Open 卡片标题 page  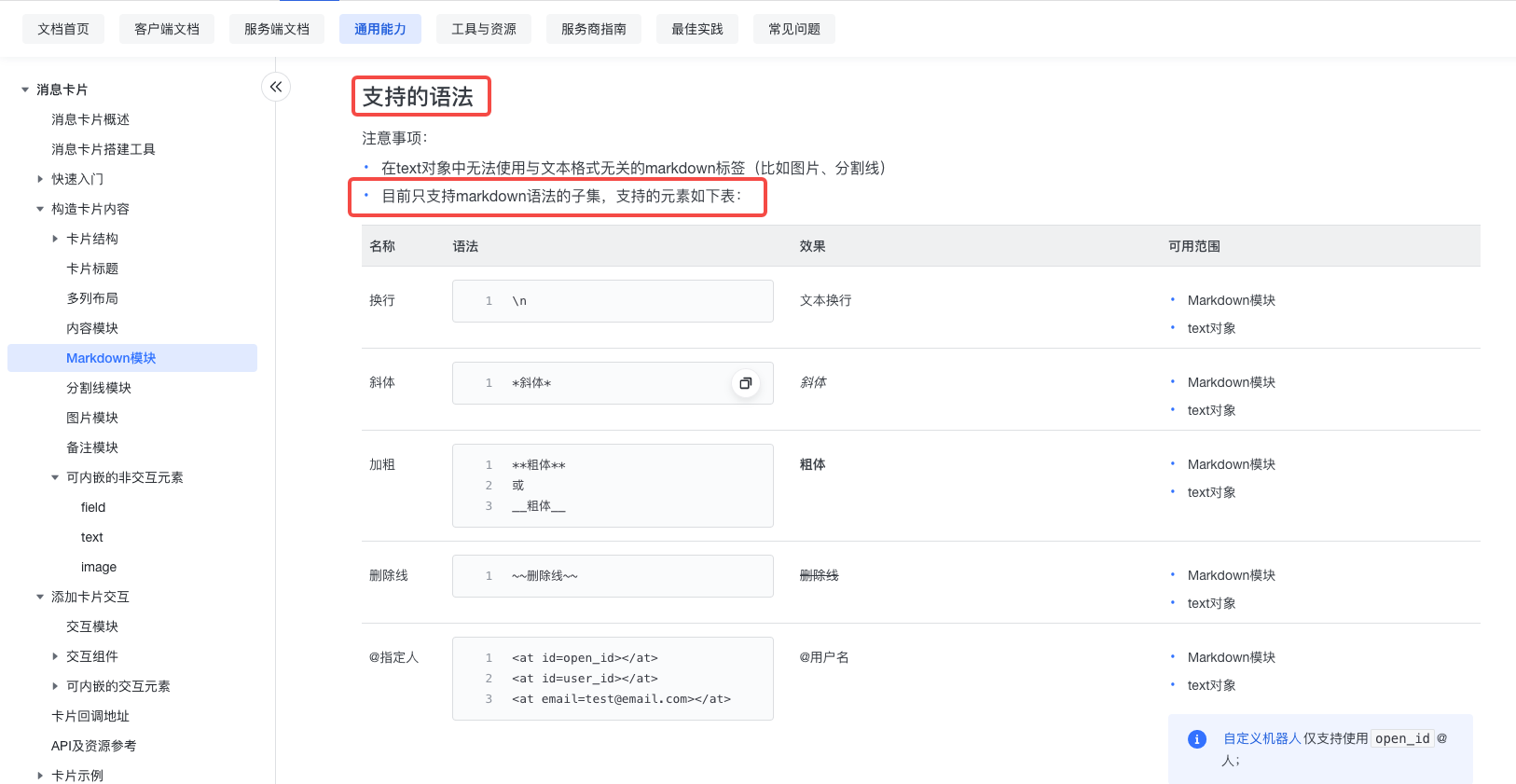point(92,268)
